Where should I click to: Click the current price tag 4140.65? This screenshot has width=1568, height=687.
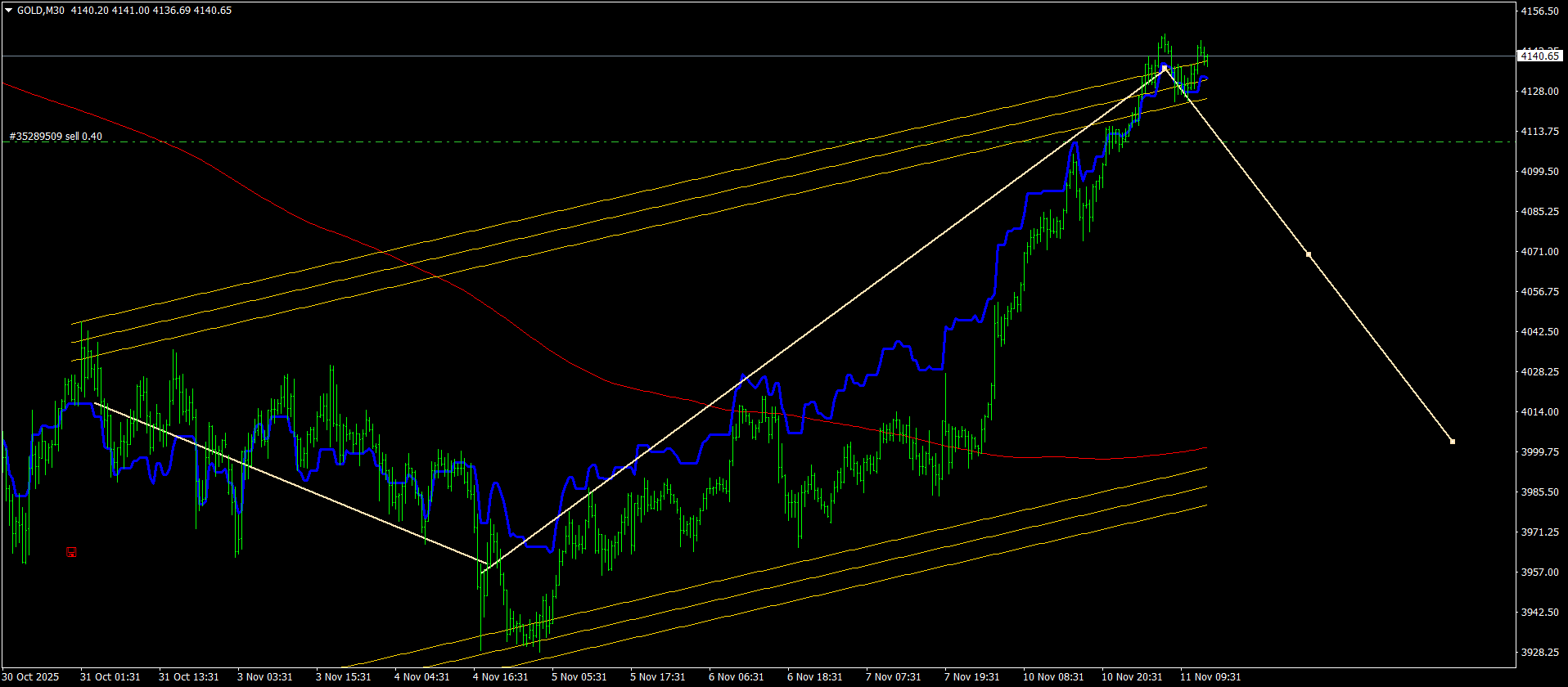coord(1539,56)
